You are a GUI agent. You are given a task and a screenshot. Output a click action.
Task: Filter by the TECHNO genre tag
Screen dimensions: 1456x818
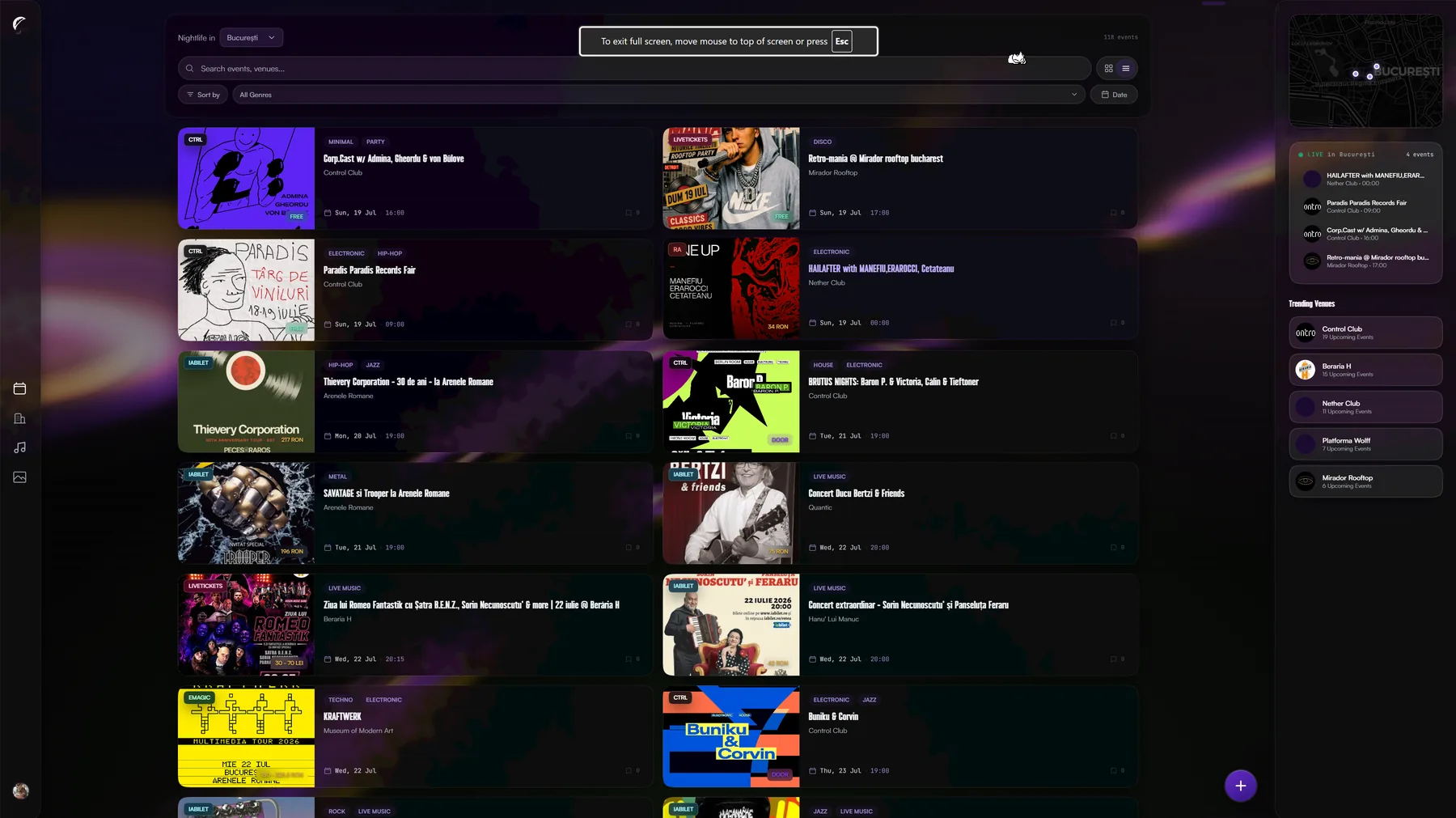click(x=341, y=700)
